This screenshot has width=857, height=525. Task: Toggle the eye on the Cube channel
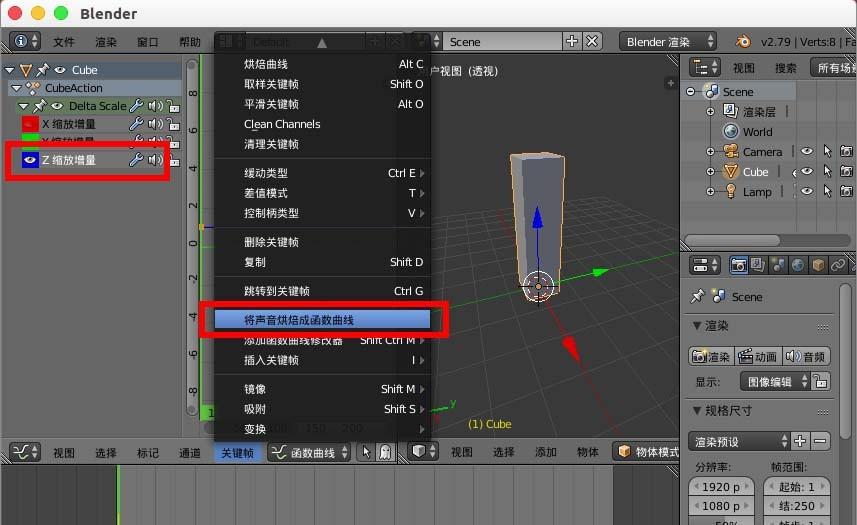tap(60, 70)
